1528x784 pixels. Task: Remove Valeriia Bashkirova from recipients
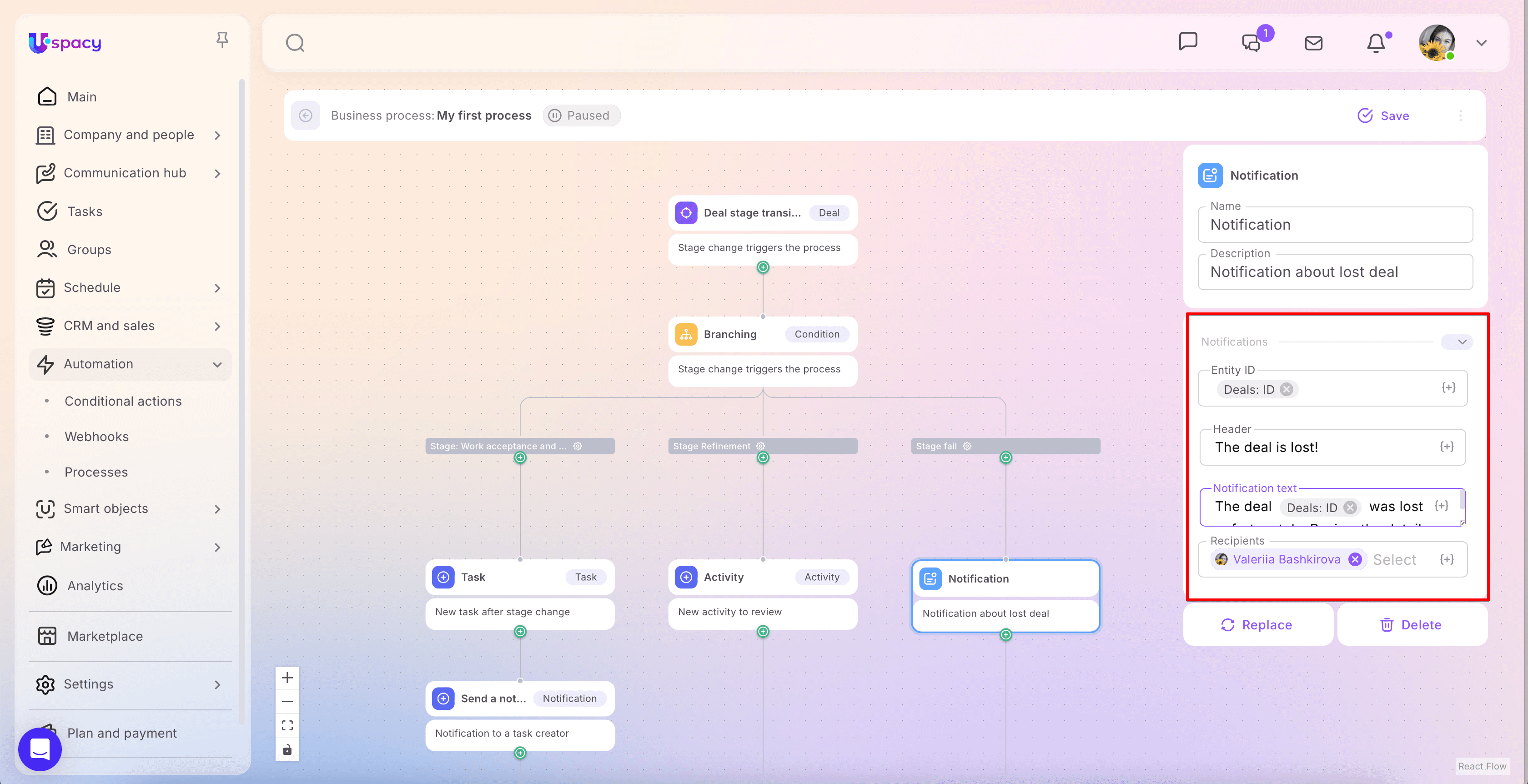(x=1355, y=559)
